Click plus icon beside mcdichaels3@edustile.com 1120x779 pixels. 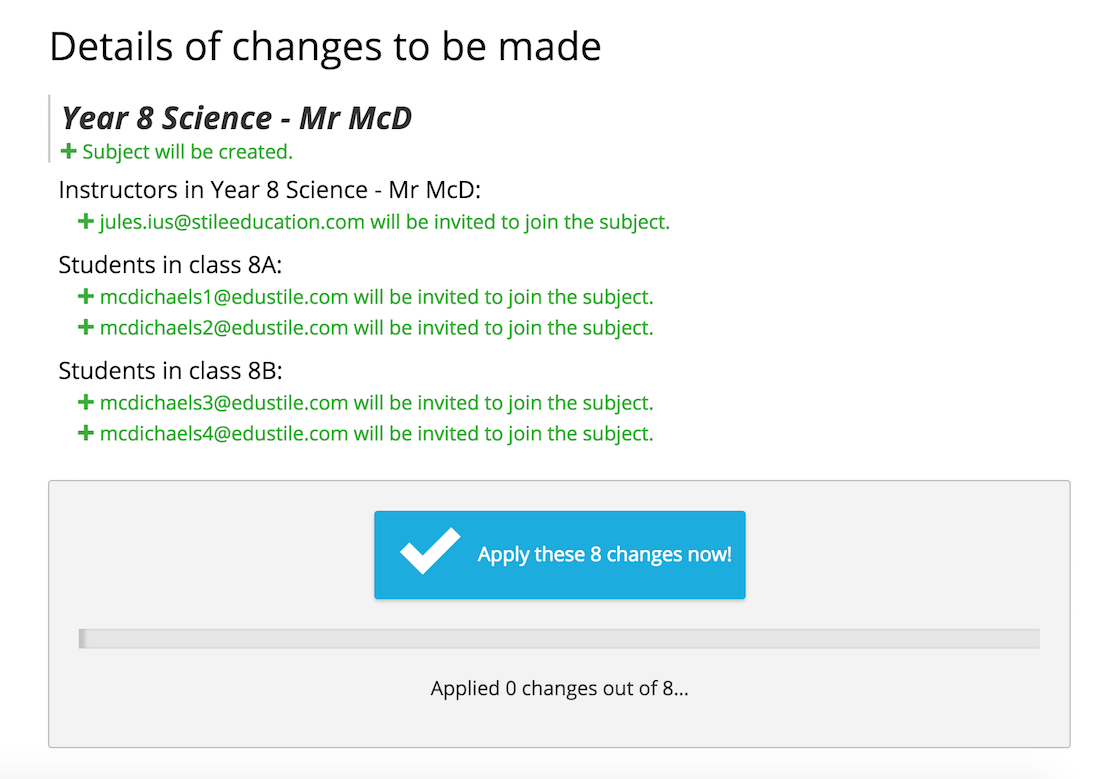click(86, 403)
